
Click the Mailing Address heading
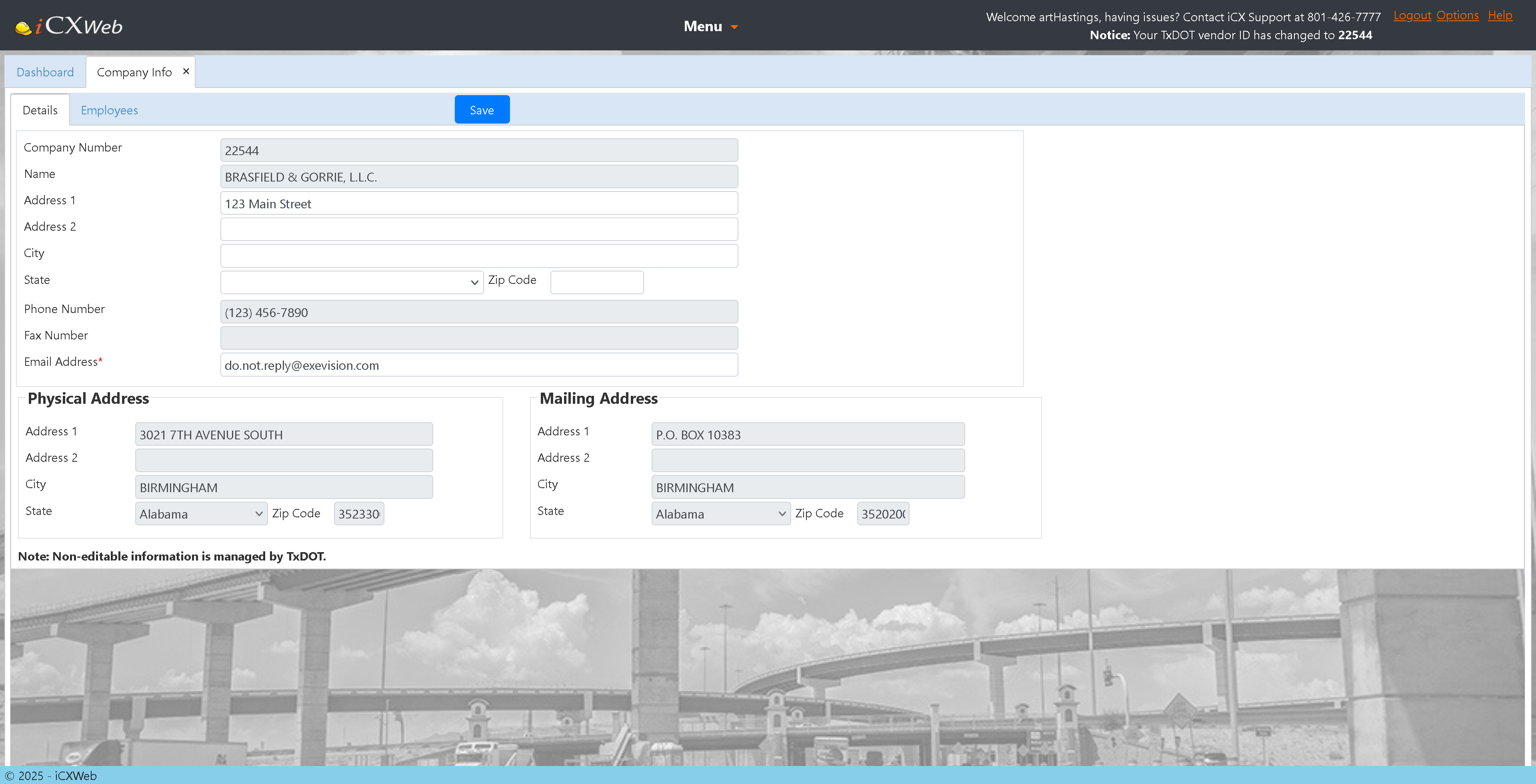click(599, 399)
